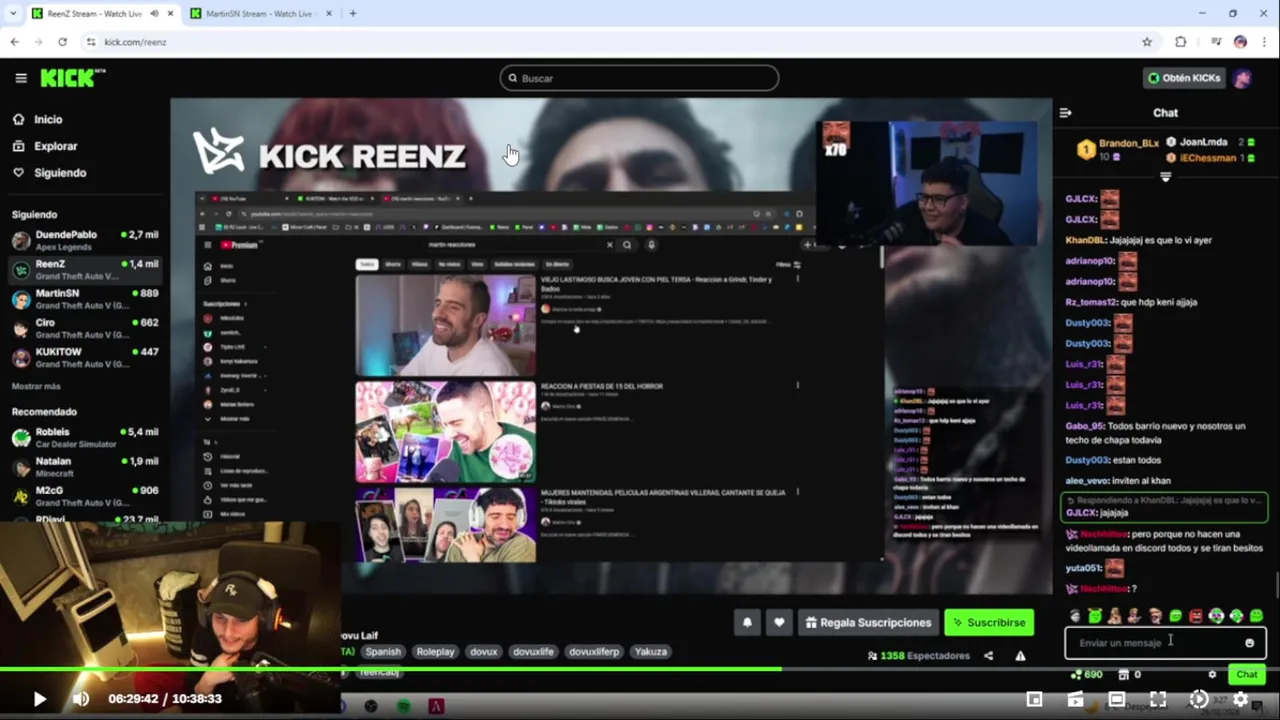Click the report warning triangle icon
The width and height of the screenshot is (1280, 720).
coord(1020,656)
